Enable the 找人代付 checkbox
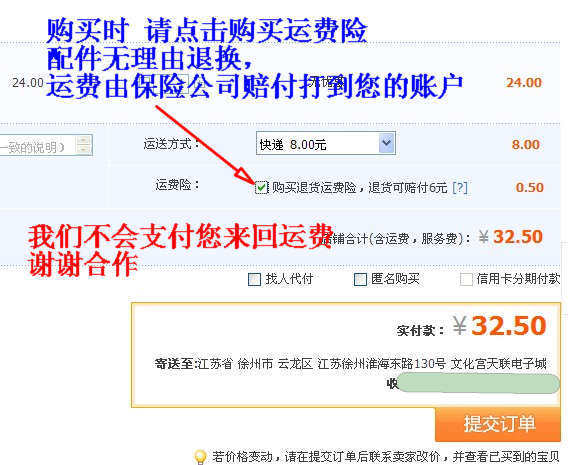Image resolution: width=568 pixels, height=465 pixels. pos(254,279)
